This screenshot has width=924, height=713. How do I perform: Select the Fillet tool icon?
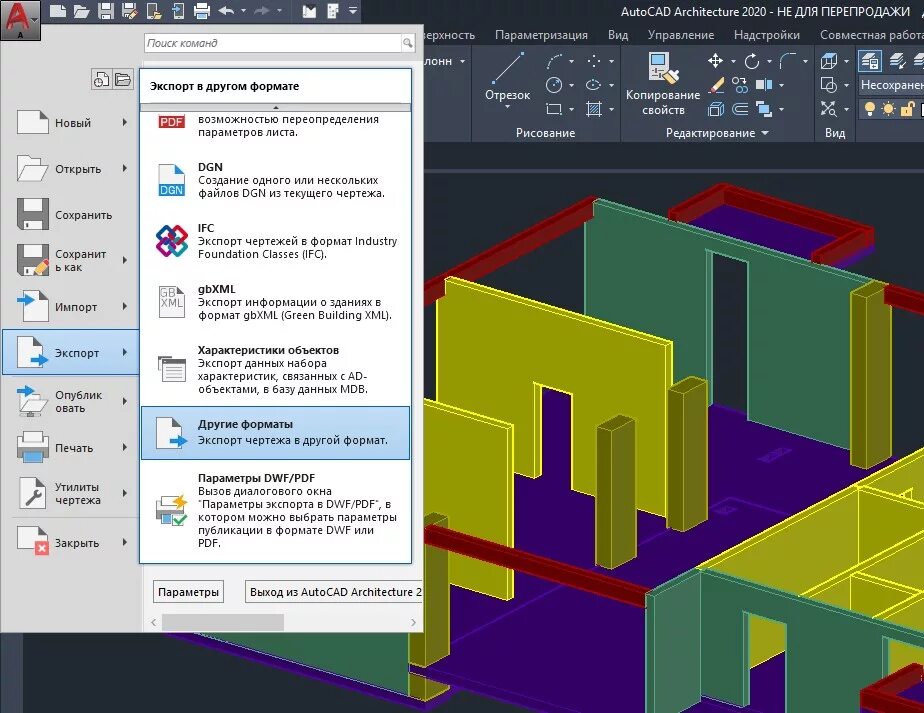pyautogui.click(x=788, y=61)
